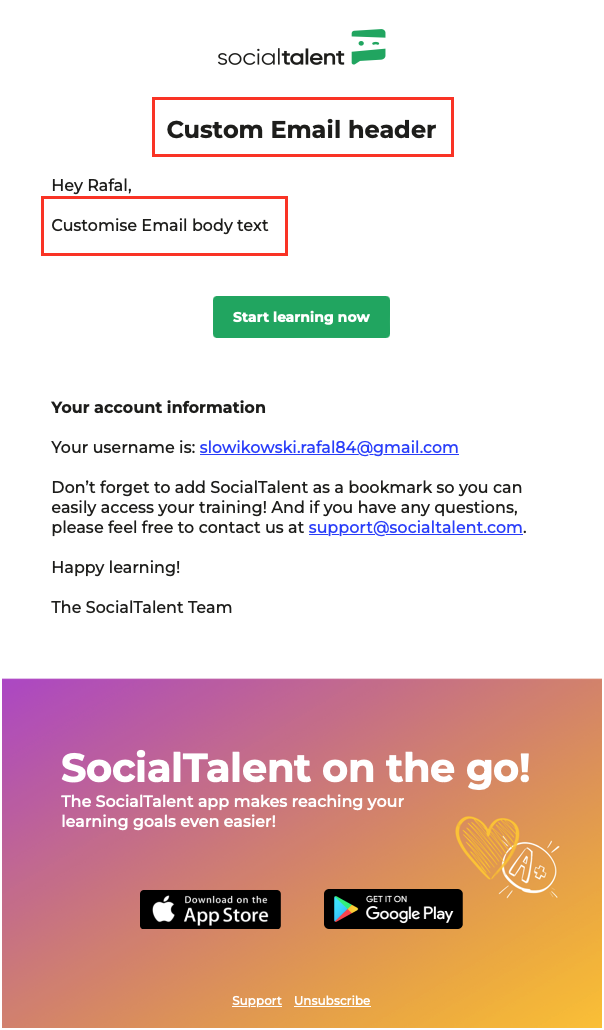Viewport: 604px width, 1030px height.
Task: Open the slowikowski.rafal84@gmail.com username link
Action: click(x=329, y=447)
